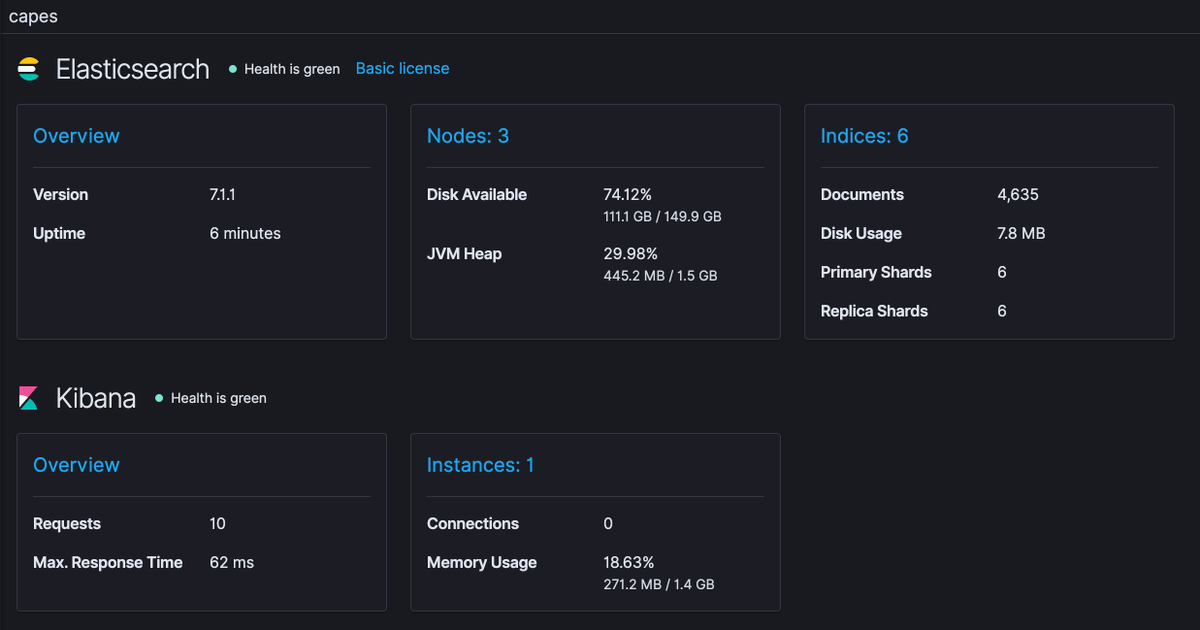
Task: Select the Kibana Overview panel heading
Action: pos(77,464)
